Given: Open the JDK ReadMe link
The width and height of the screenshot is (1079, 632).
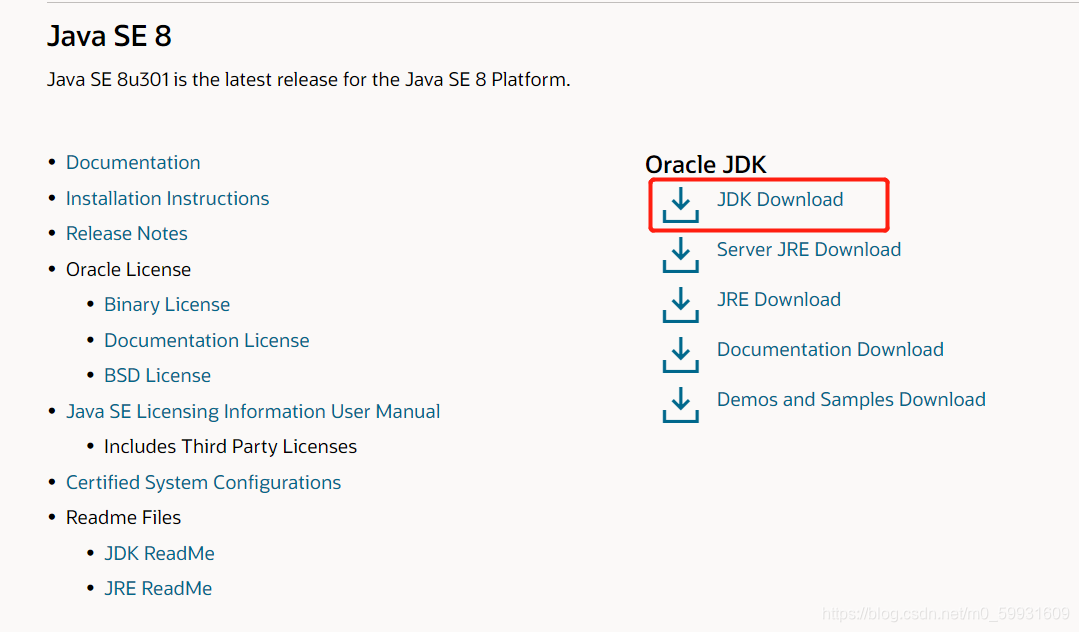Looking at the screenshot, I should pyautogui.click(x=159, y=554).
